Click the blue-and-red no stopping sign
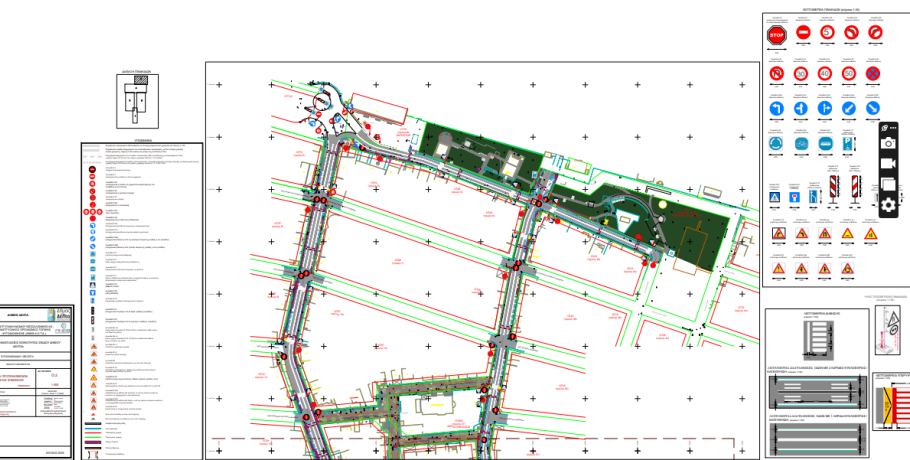This screenshot has height=460, width=910. (x=874, y=73)
